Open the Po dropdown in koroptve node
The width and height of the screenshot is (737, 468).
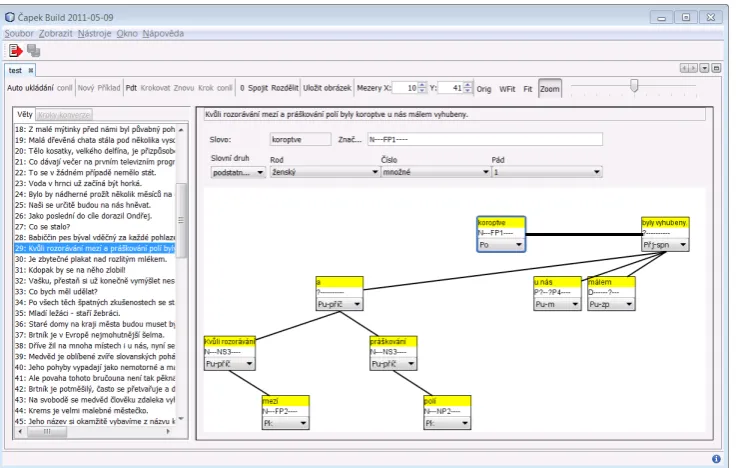coord(501,245)
